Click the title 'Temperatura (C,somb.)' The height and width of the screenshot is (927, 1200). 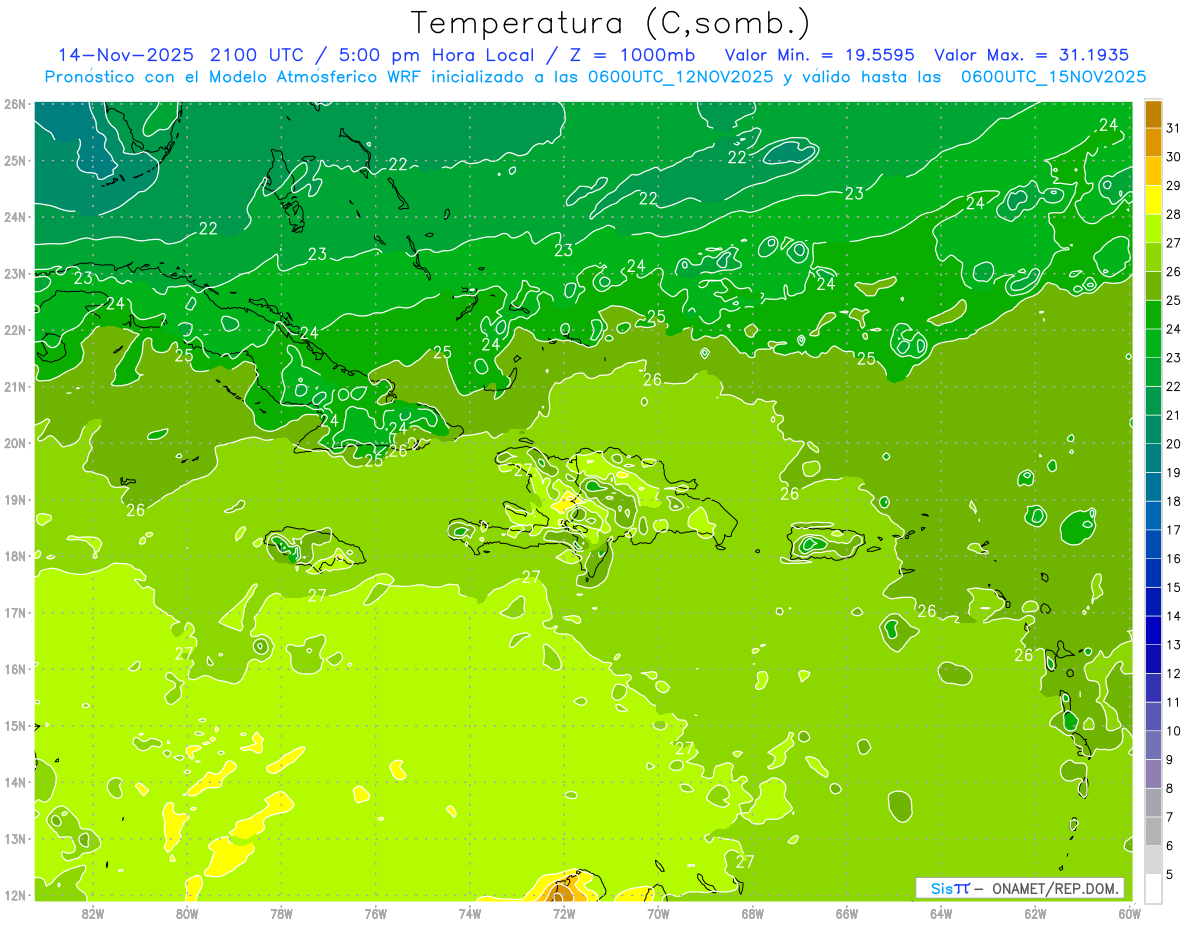(x=611, y=23)
